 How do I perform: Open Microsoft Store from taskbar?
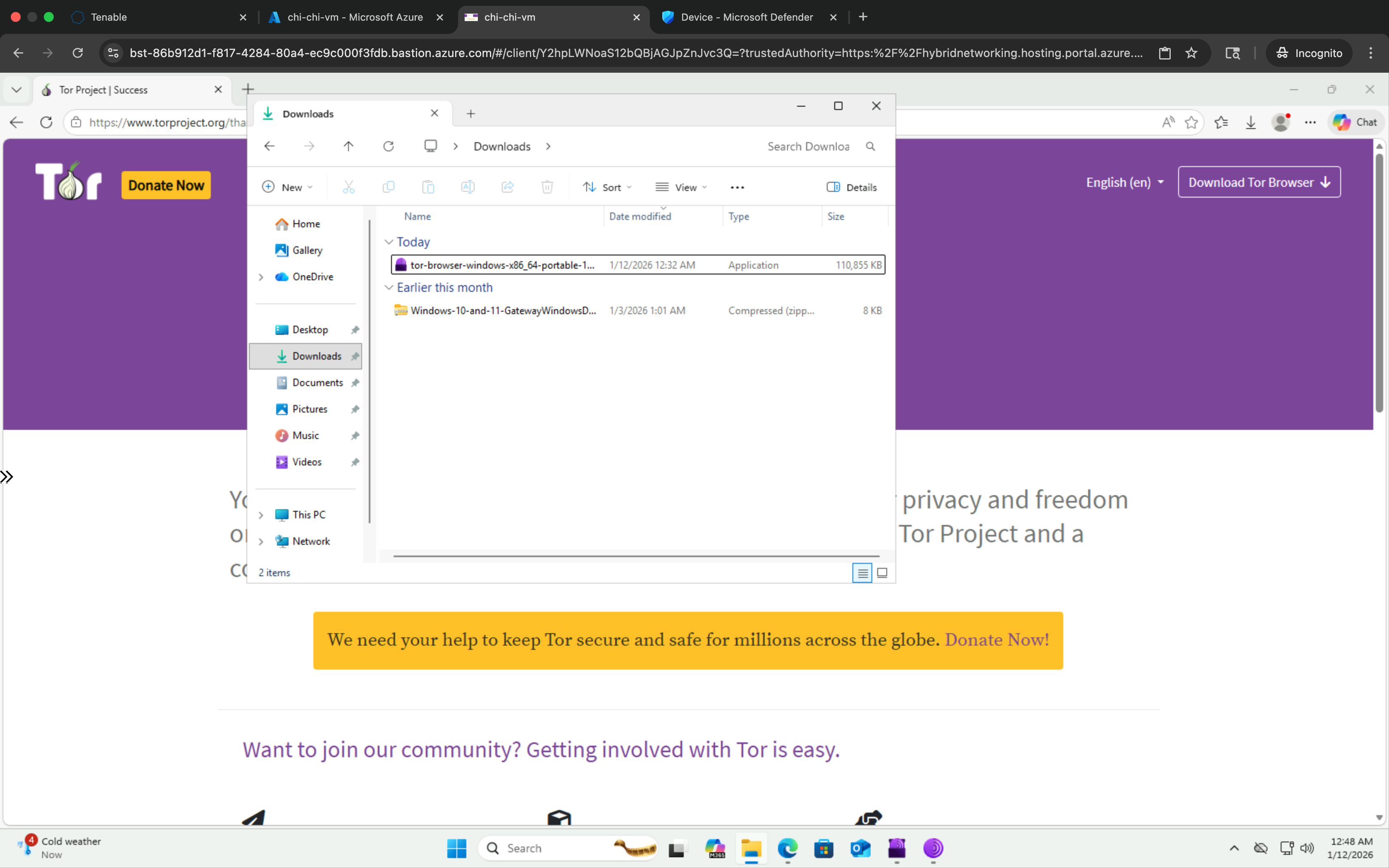pos(823,848)
